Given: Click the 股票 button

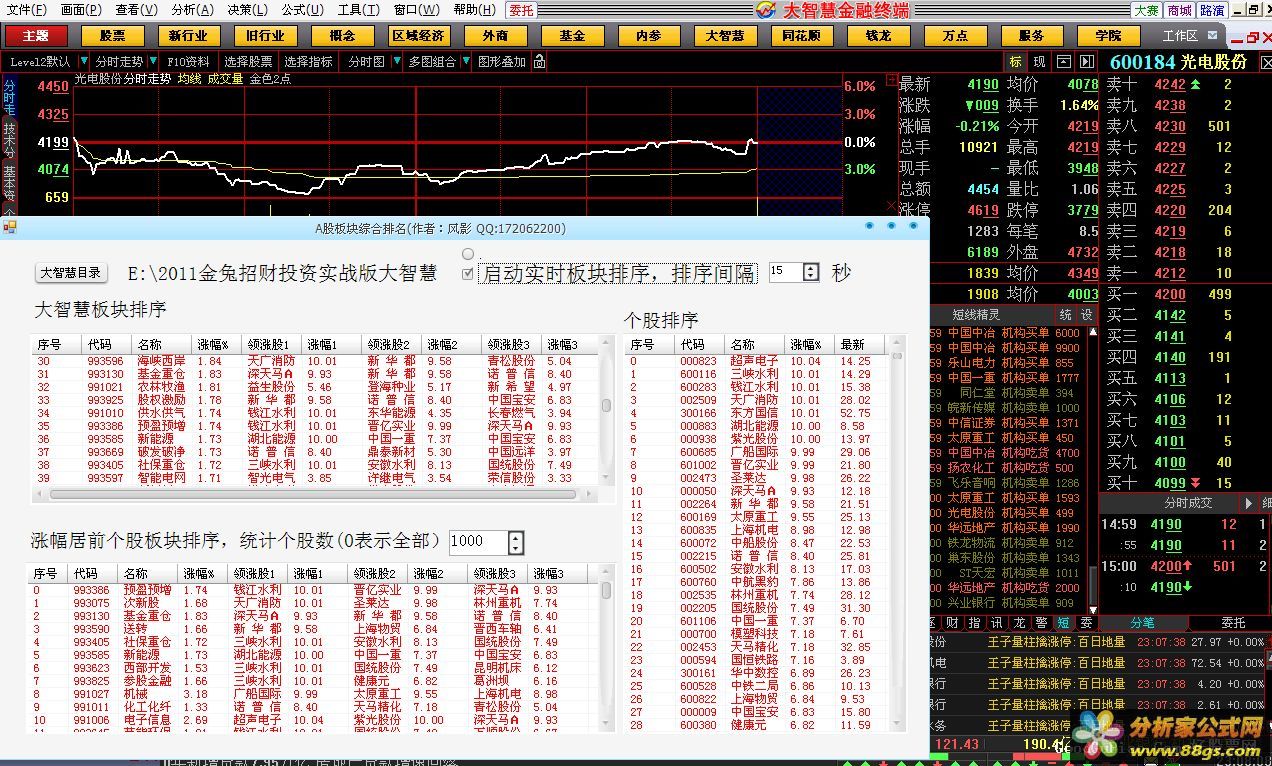Looking at the screenshot, I should point(112,35).
